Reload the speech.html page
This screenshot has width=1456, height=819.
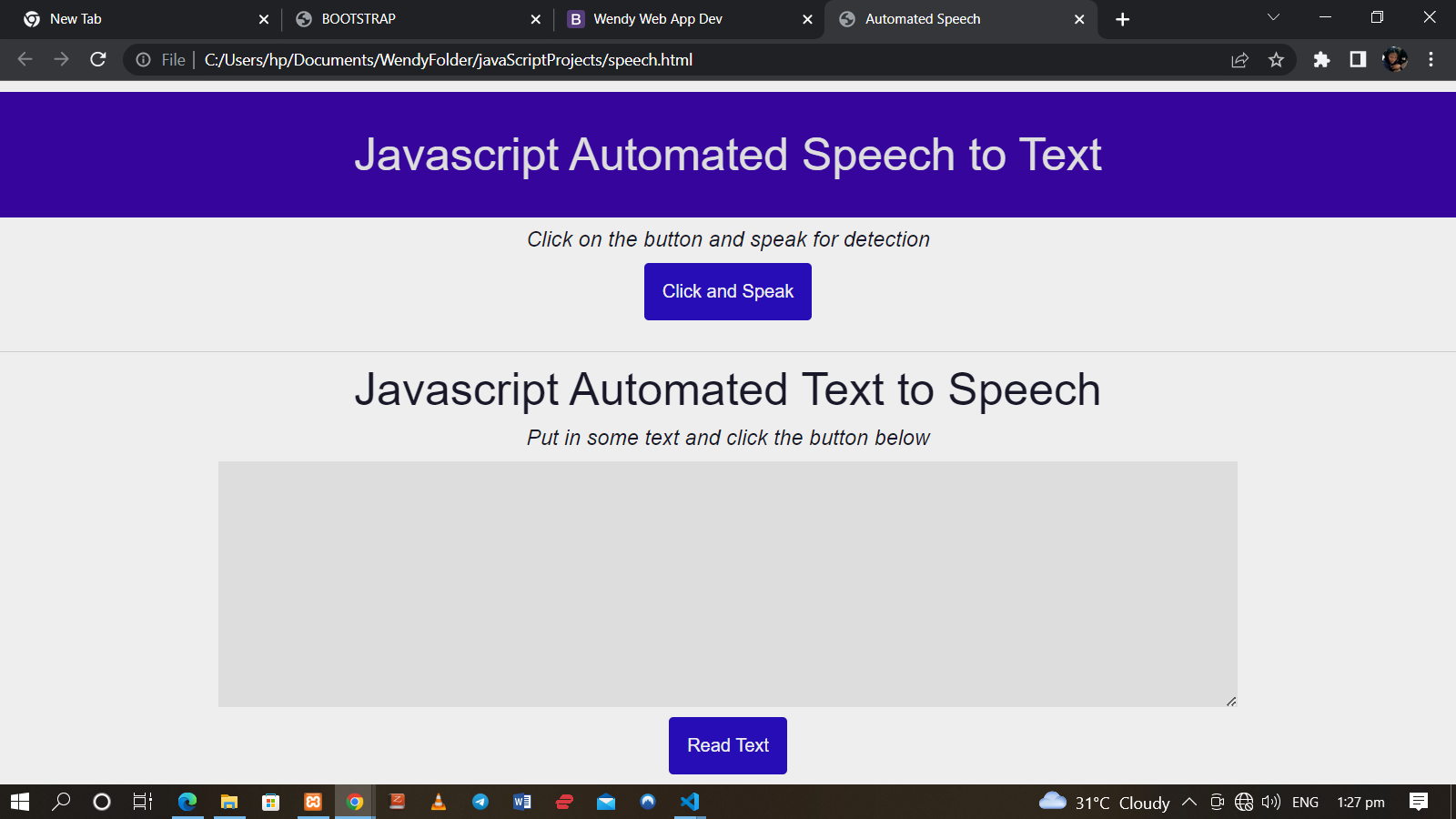pos(98,60)
